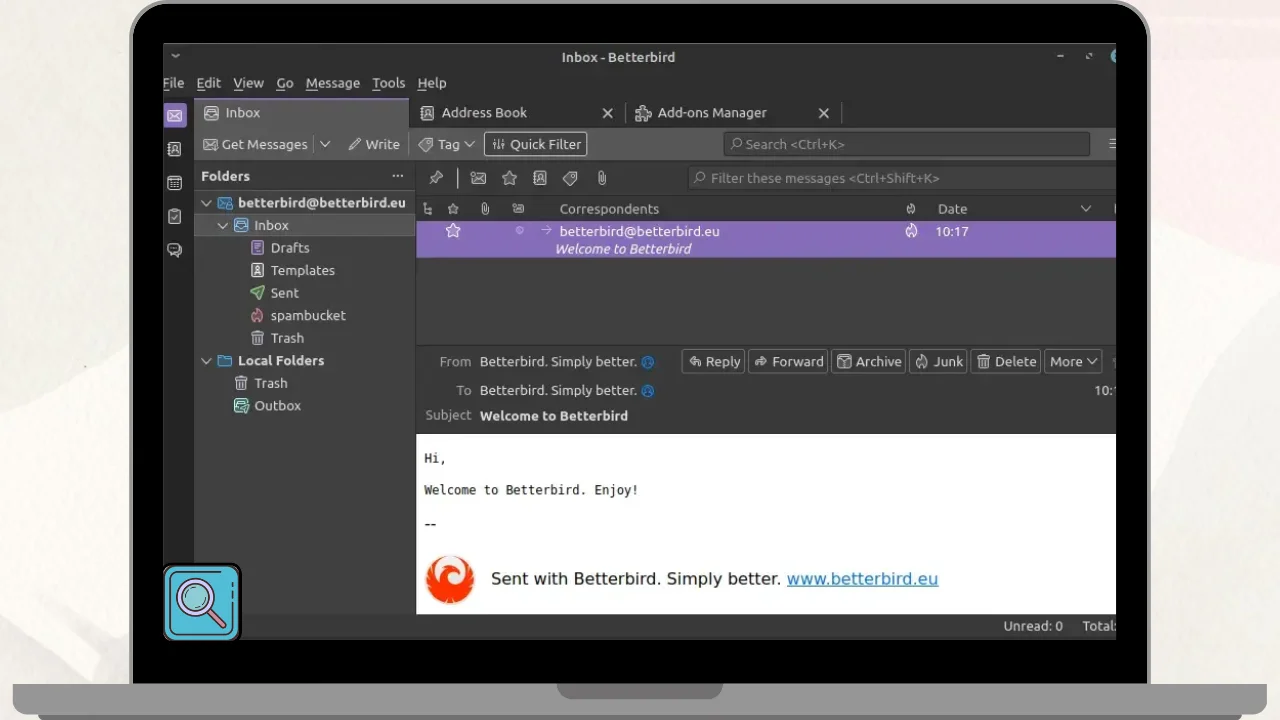Image resolution: width=1280 pixels, height=720 pixels.
Task: Expand the More actions dropdown
Action: (1074, 362)
